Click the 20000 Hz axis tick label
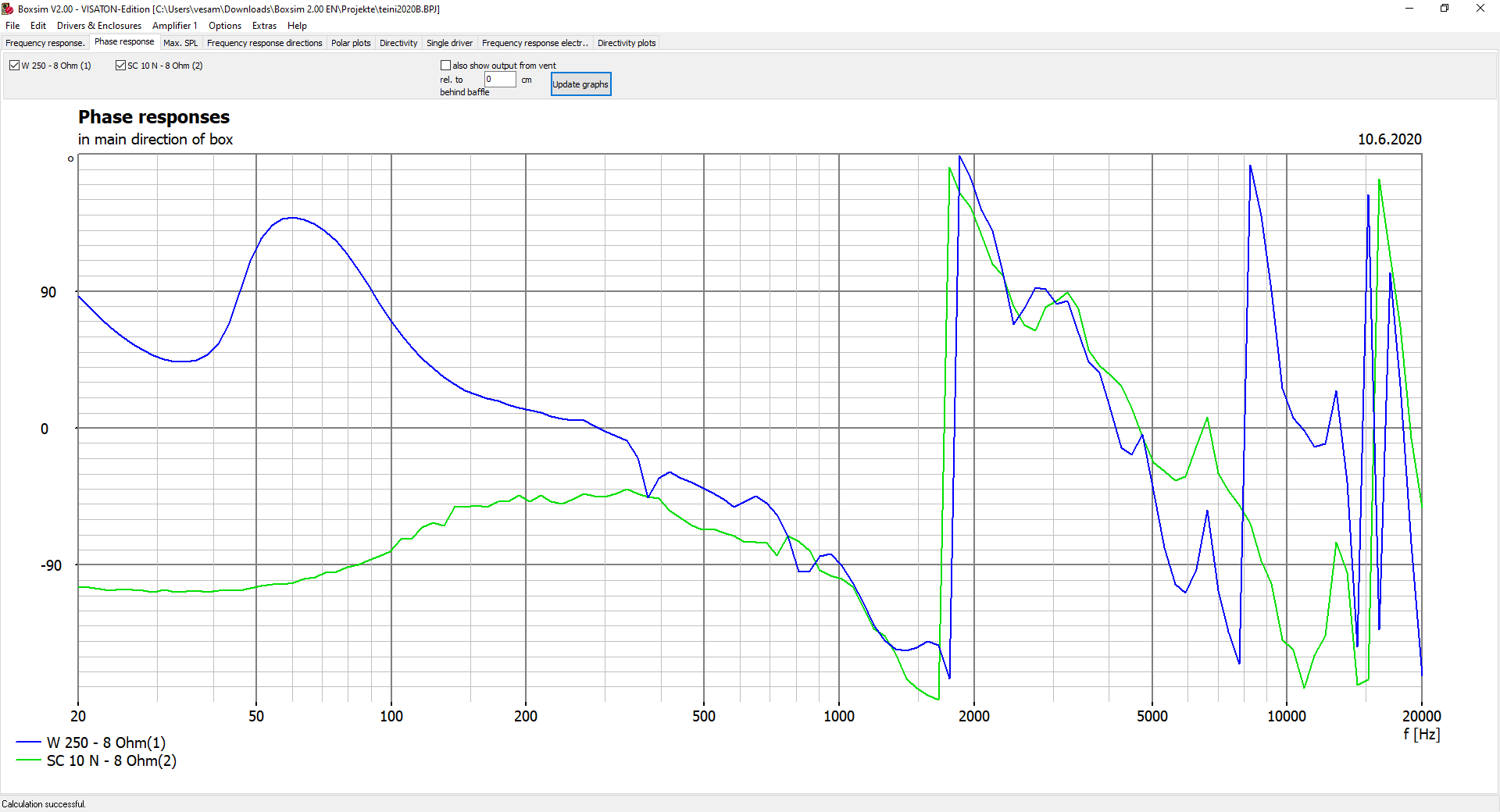Viewport: 1500px width, 812px height. click(1421, 716)
